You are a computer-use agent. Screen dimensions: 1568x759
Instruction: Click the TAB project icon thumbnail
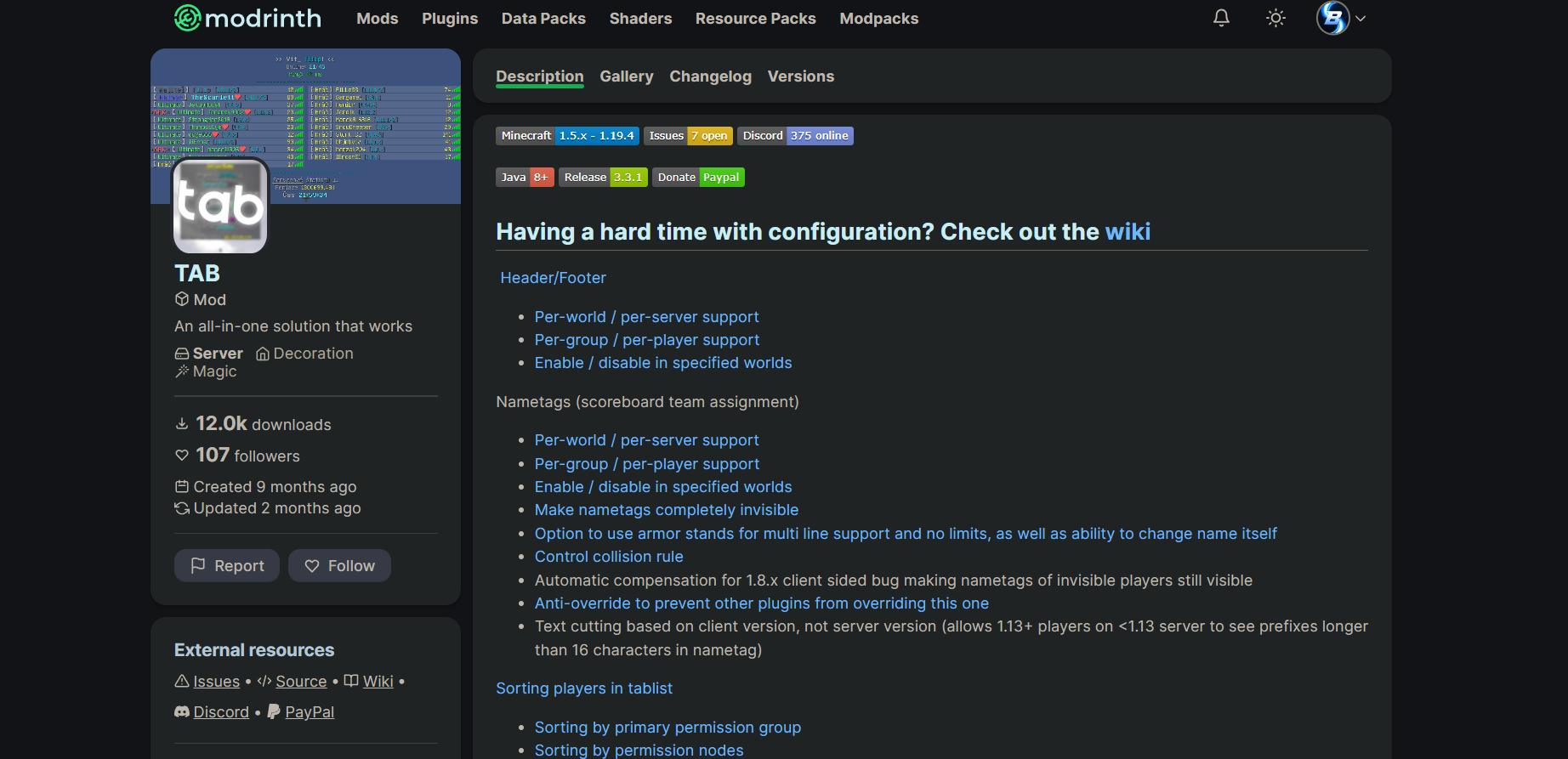220,206
